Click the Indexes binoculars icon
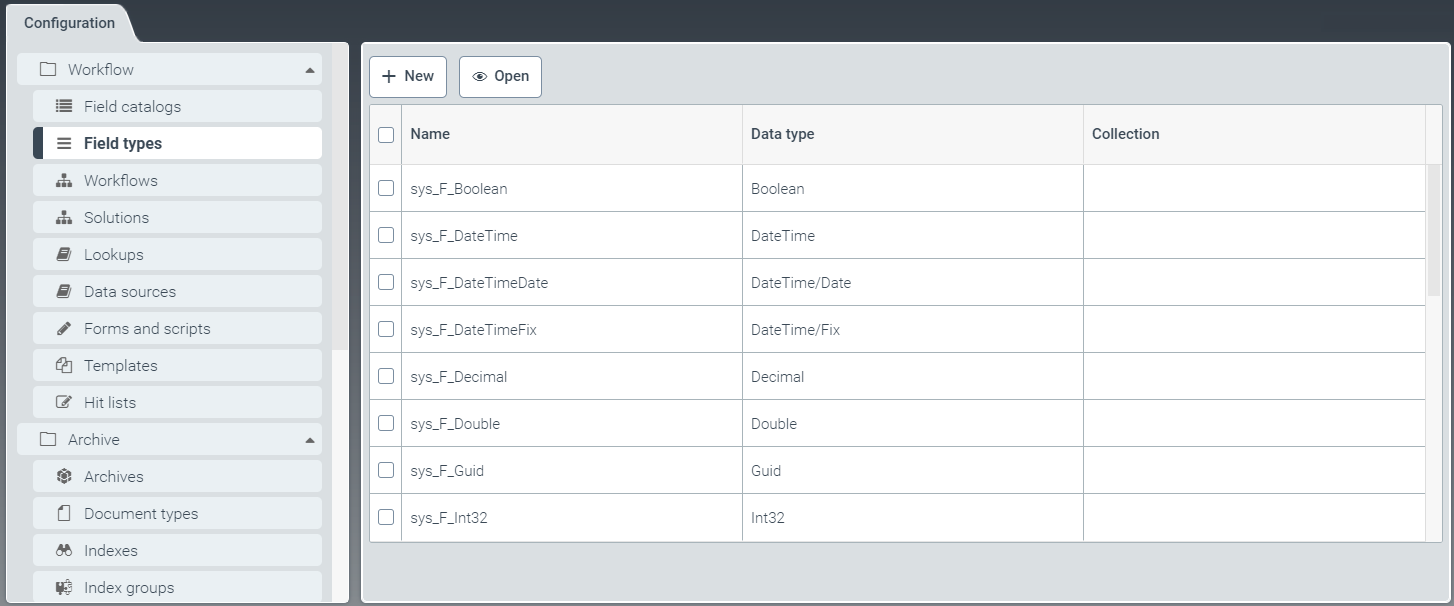Screen dimensions: 1454x606 [64, 551]
